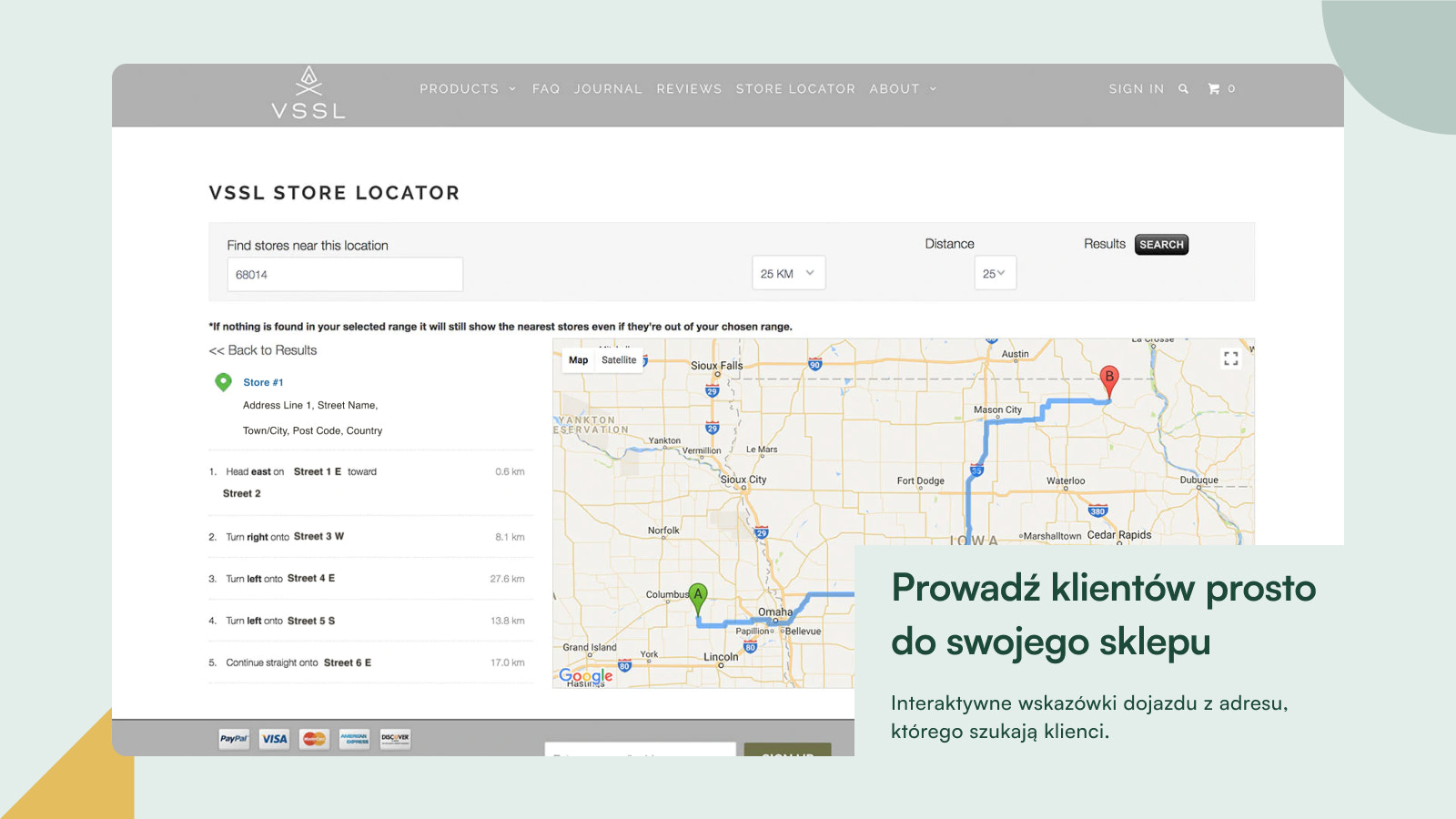Click the fullscreen map toggle icon
1456x819 pixels.
tap(1231, 359)
